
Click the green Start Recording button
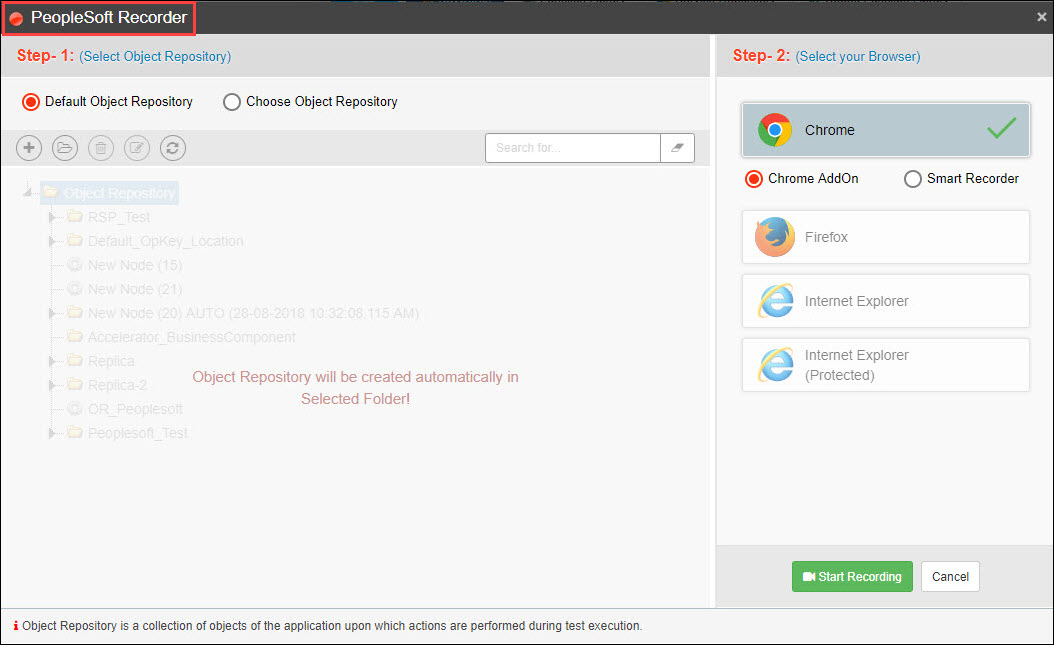(852, 576)
